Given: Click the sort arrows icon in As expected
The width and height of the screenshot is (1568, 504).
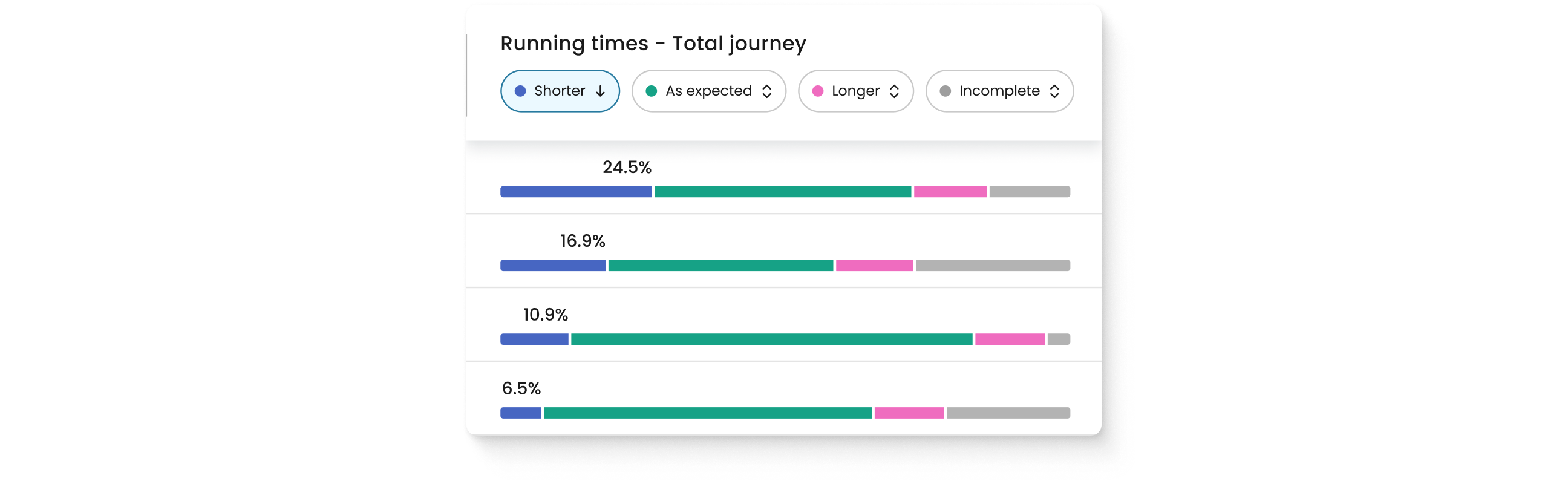Looking at the screenshot, I should [767, 91].
